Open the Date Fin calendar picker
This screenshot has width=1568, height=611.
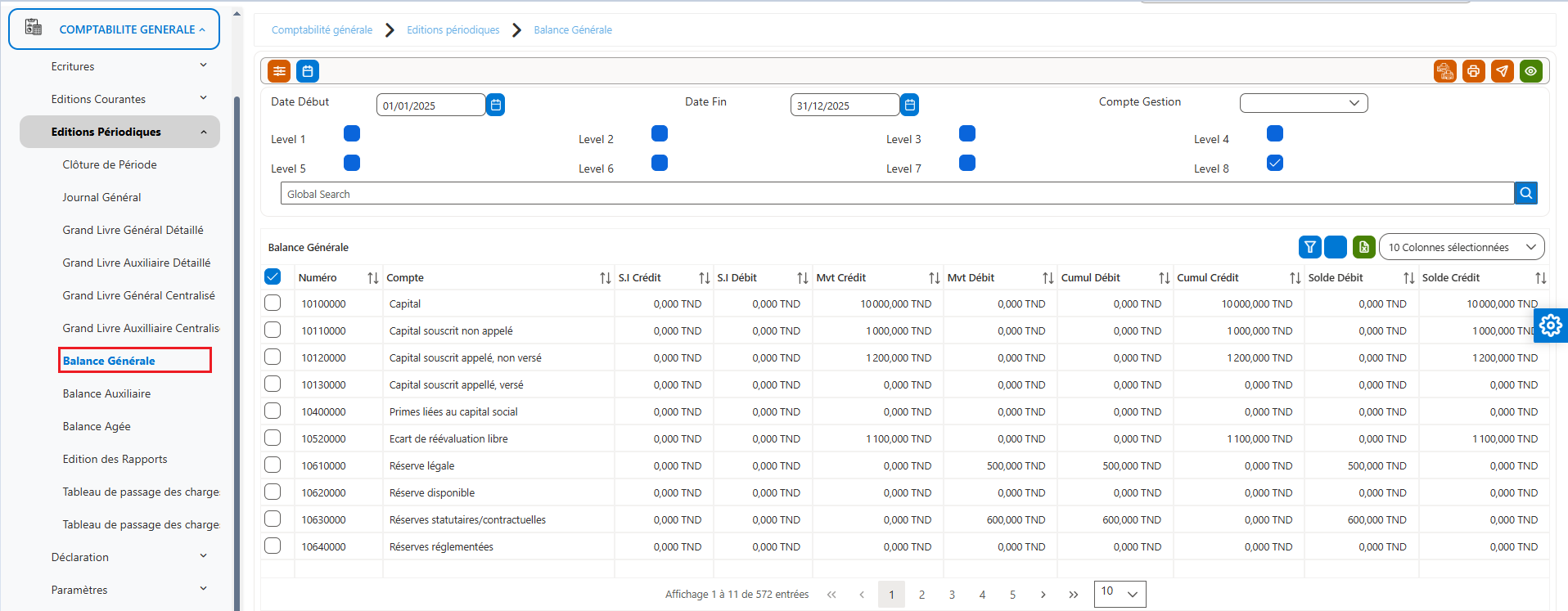click(909, 105)
